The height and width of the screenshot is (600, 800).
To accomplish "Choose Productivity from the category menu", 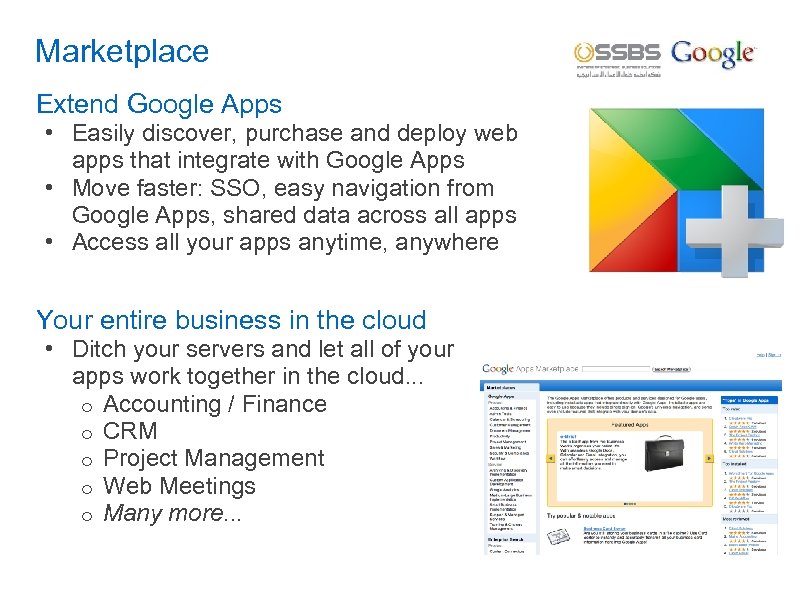I will point(498,434).
